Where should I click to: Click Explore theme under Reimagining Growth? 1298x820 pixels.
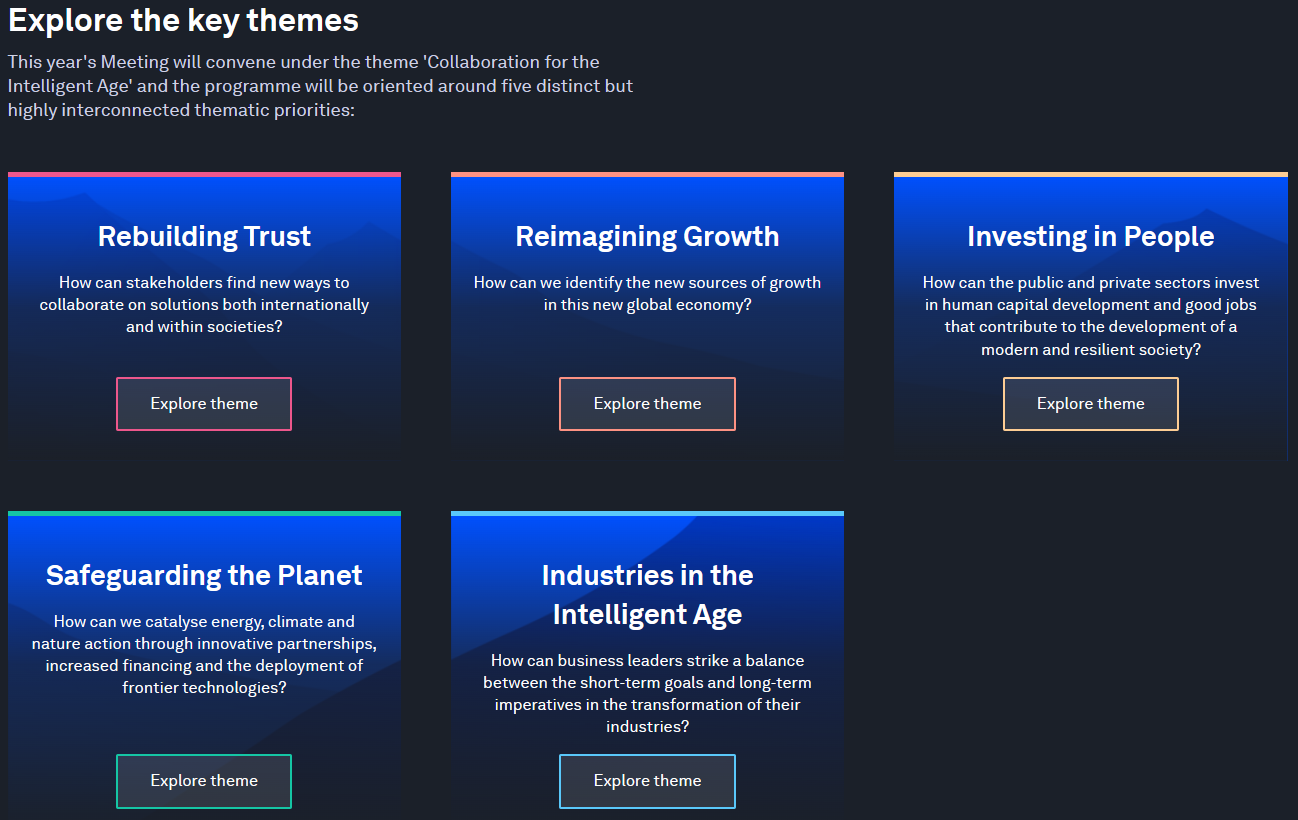point(647,404)
